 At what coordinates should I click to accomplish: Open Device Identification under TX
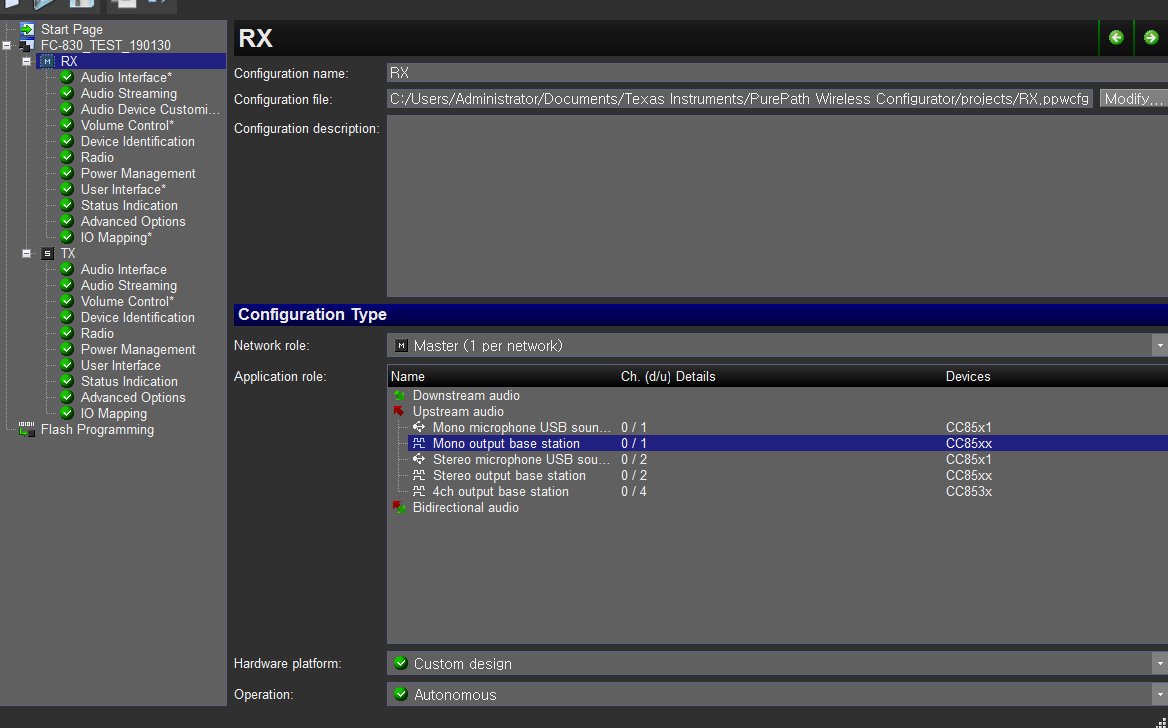(138, 317)
